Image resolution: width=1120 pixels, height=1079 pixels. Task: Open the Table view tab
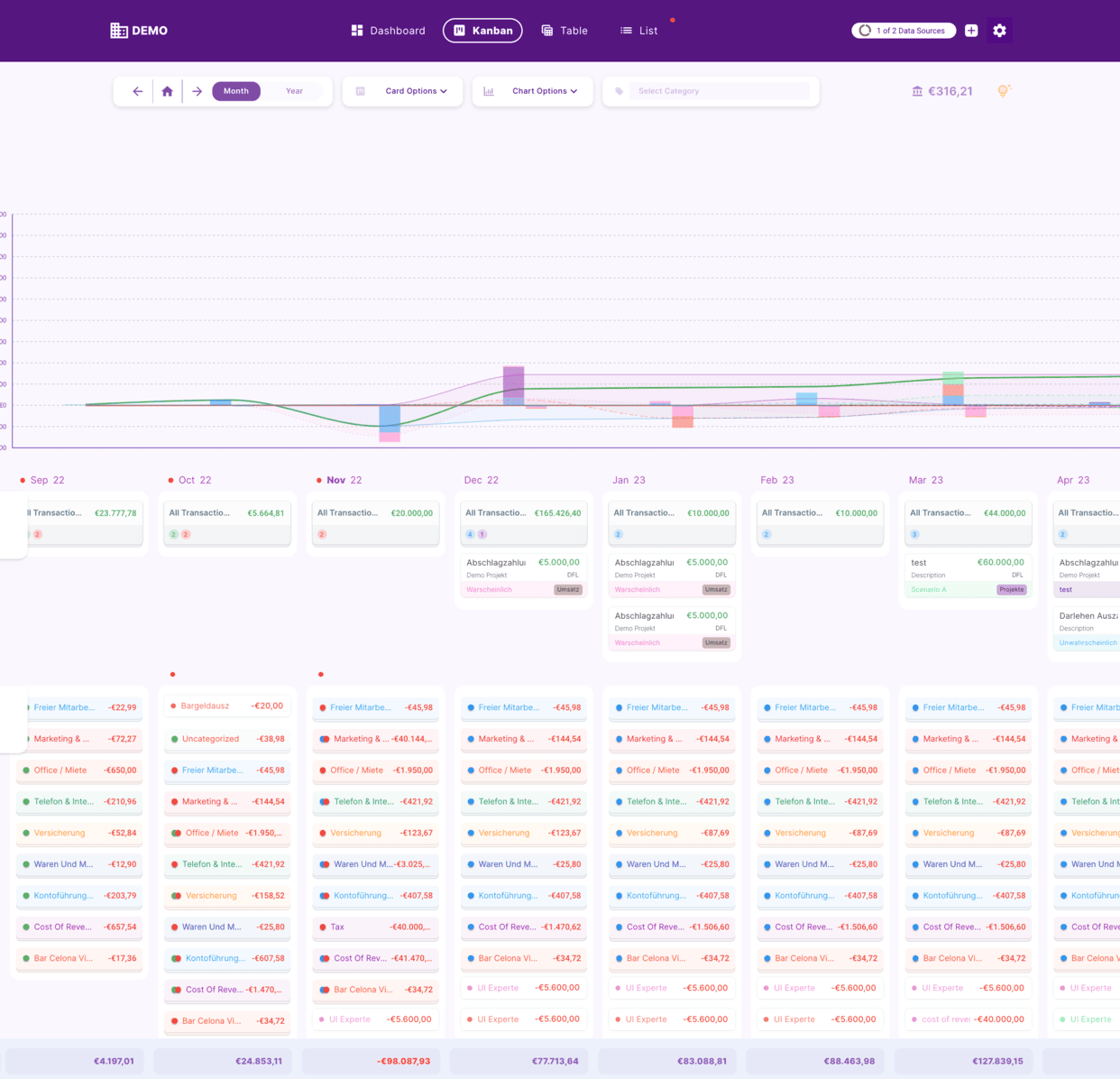pyautogui.click(x=565, y=31)
